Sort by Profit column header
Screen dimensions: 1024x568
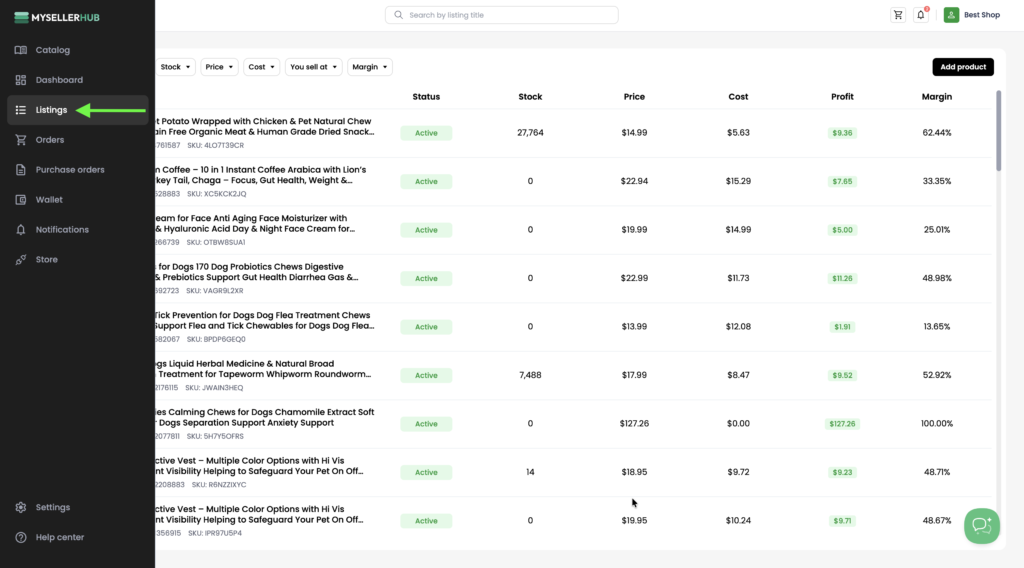(842, 97)
